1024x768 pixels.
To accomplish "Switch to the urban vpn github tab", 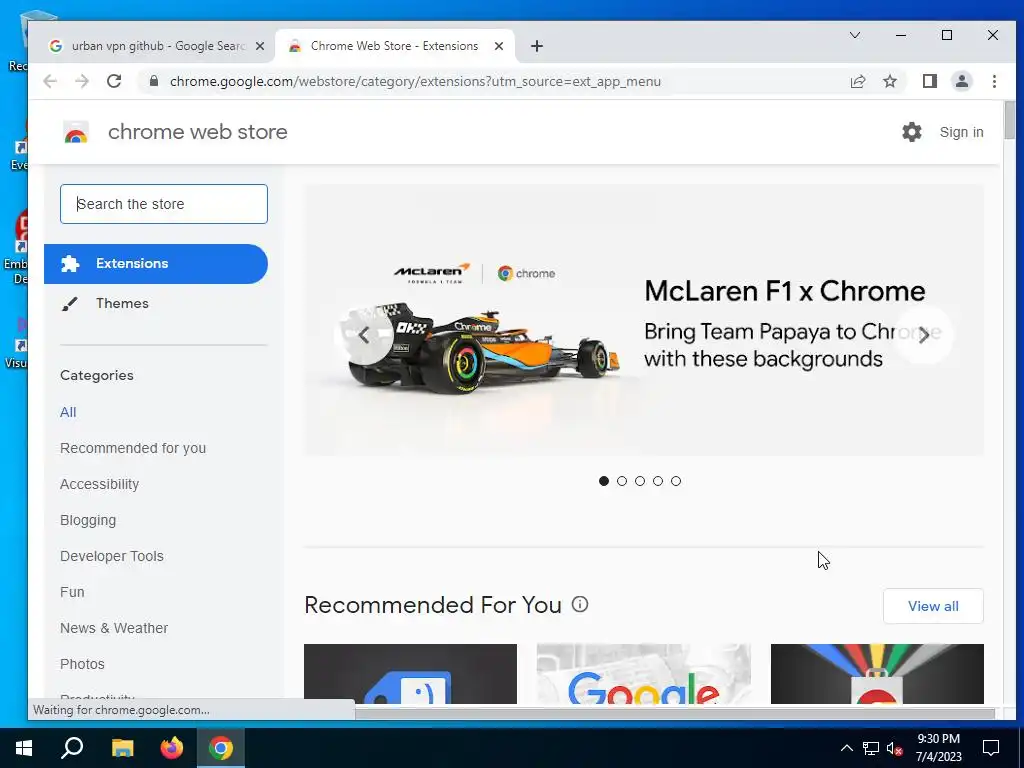I will [157, 46].
